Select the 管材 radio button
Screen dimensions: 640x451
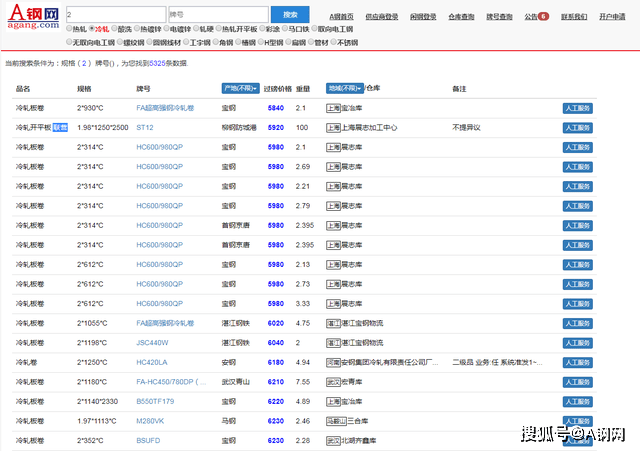point(311,42)
